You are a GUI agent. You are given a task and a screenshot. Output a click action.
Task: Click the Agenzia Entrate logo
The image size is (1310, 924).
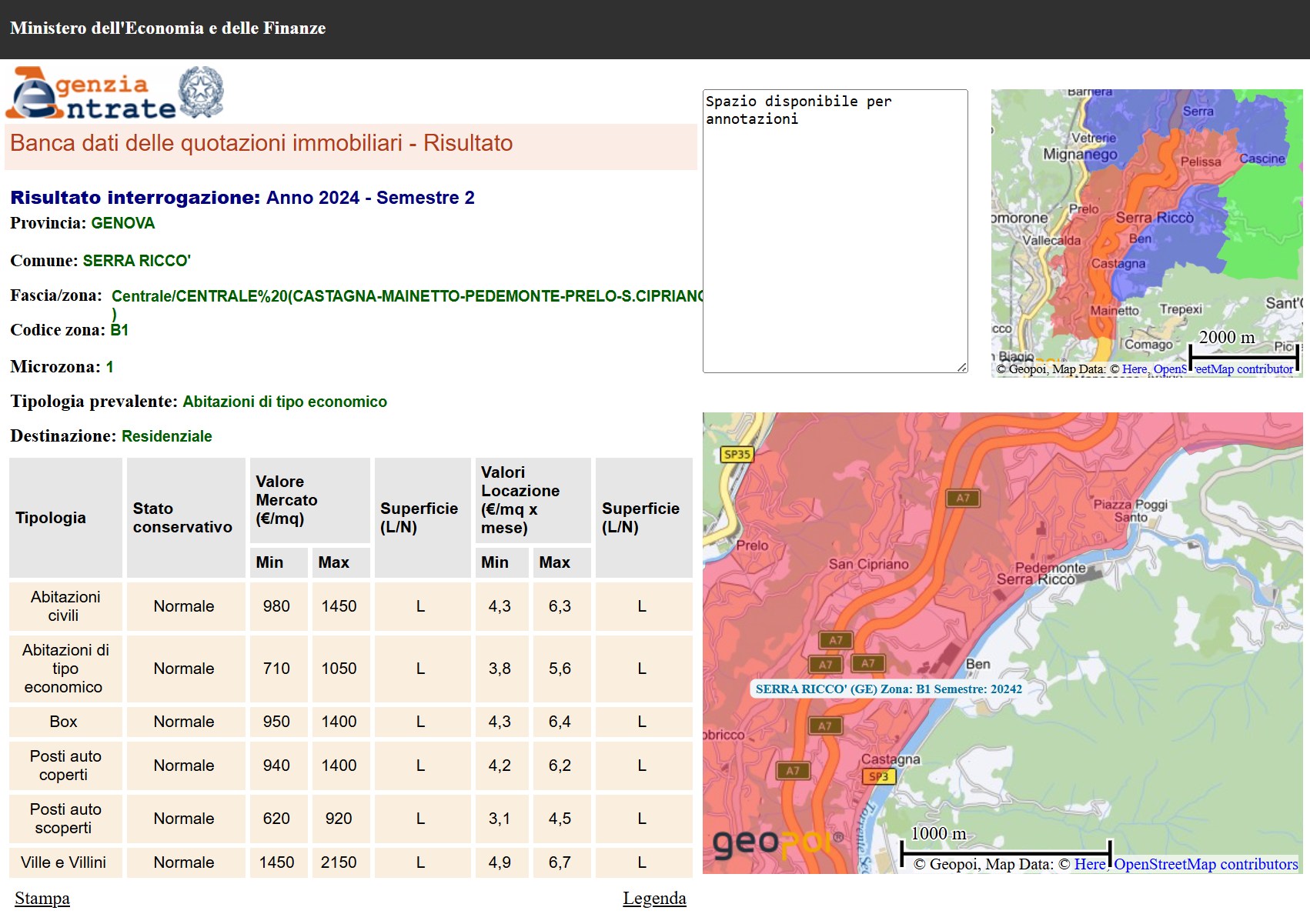point(91,94)
